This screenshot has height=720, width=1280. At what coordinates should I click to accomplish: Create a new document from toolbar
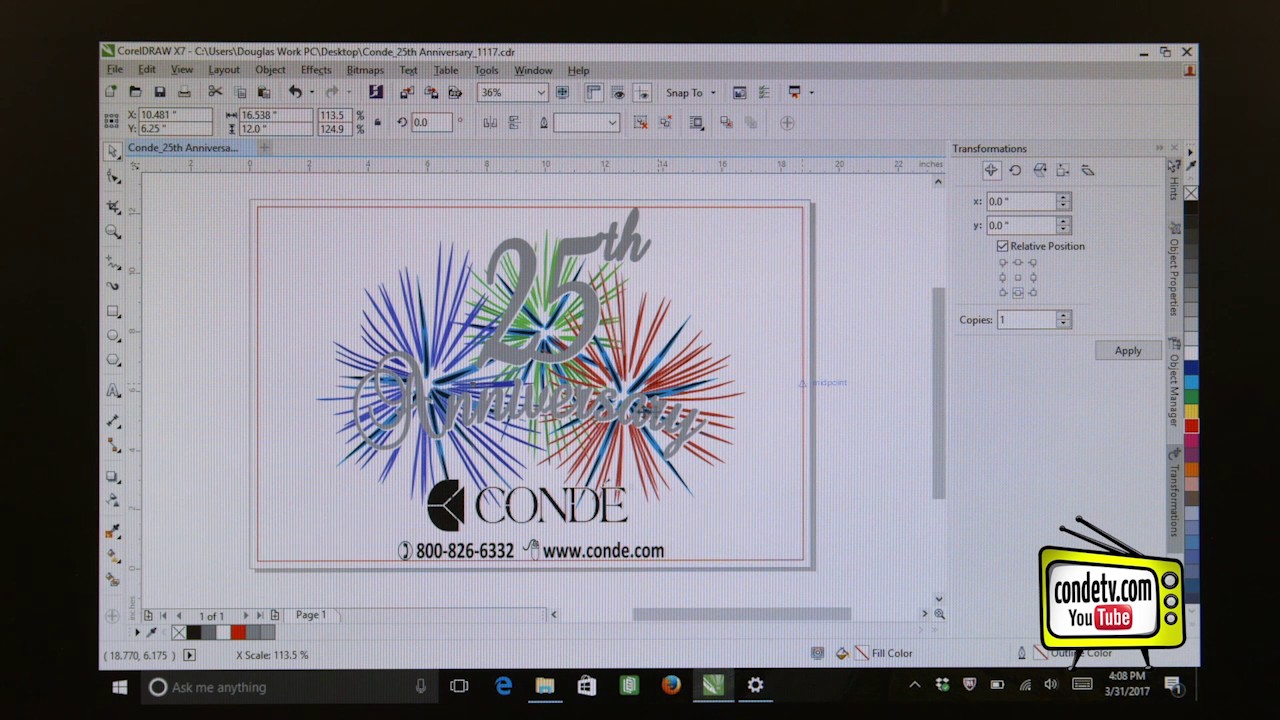[111, 92]
